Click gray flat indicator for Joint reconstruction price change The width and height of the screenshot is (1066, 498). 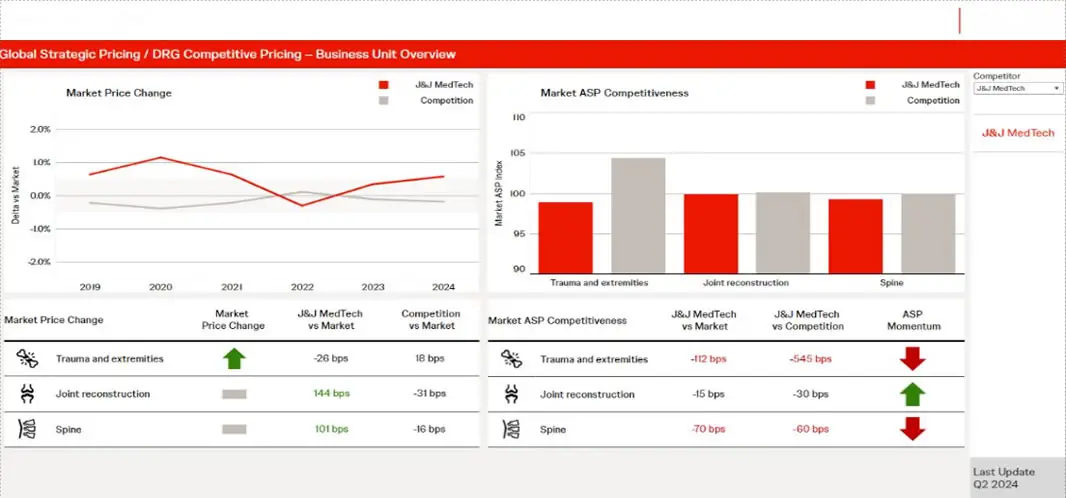click(x=233, y=394)
